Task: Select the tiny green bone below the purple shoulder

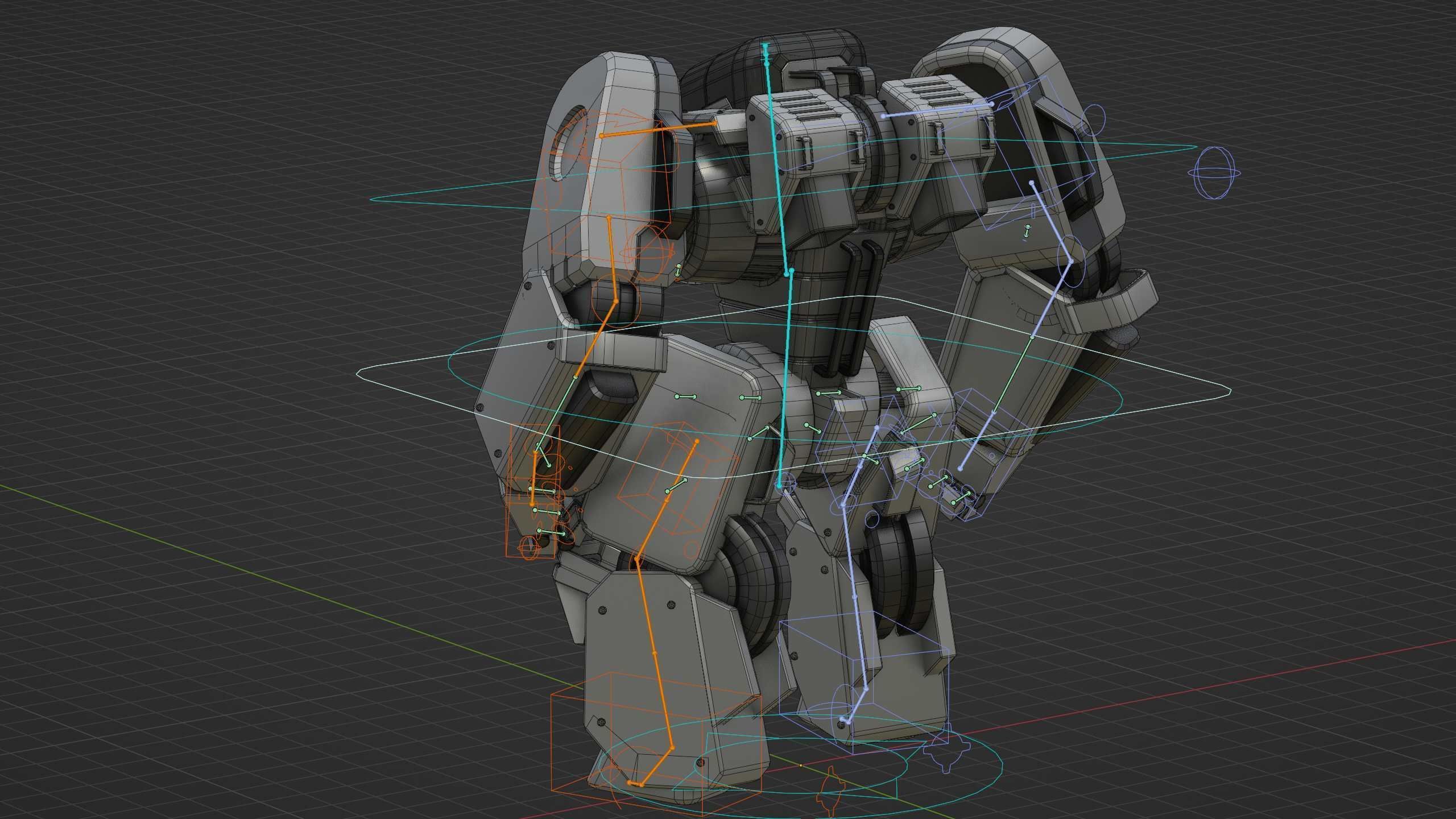Action: (x=1027, y=230)
